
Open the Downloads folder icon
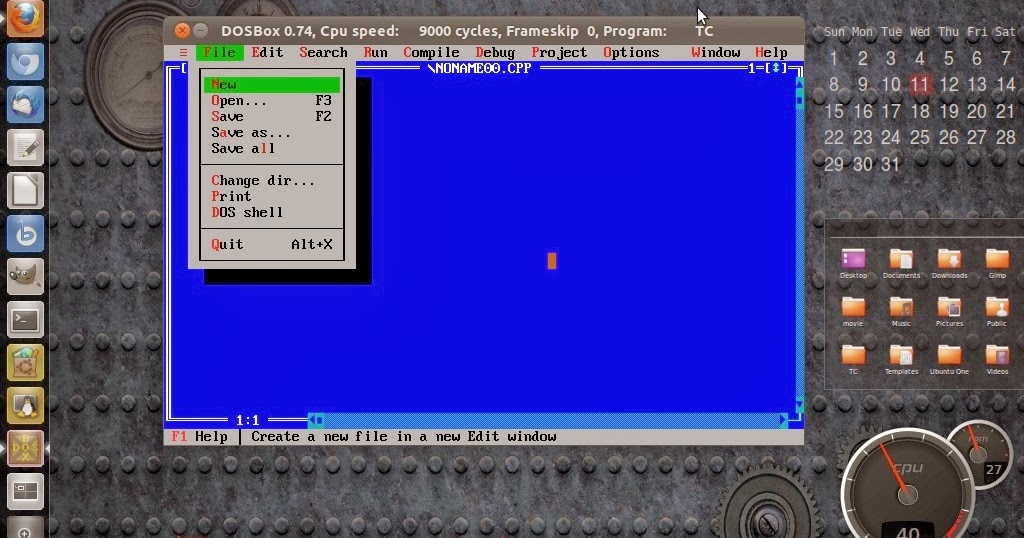pyautogui.click(x=950, y=264)
